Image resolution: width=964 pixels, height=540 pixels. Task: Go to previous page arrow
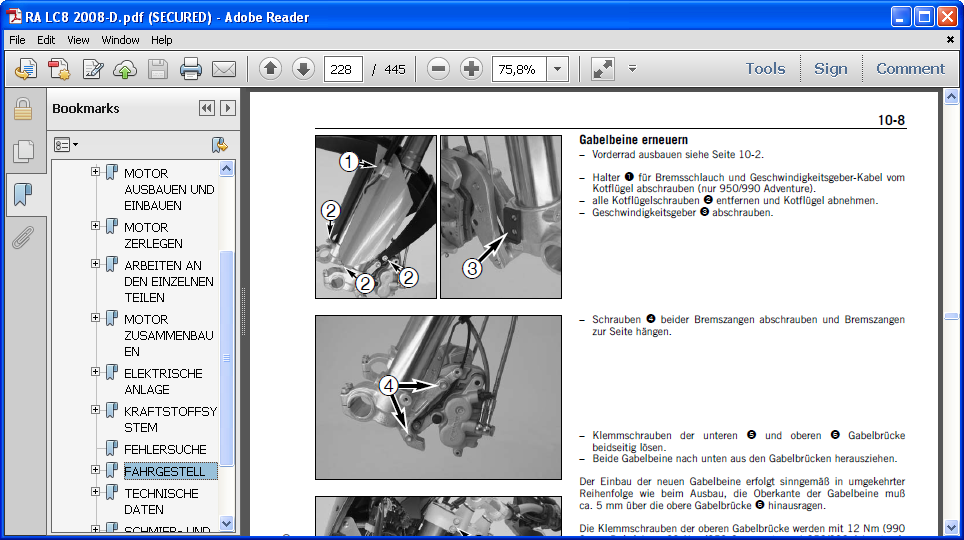[x=270, y=69]
